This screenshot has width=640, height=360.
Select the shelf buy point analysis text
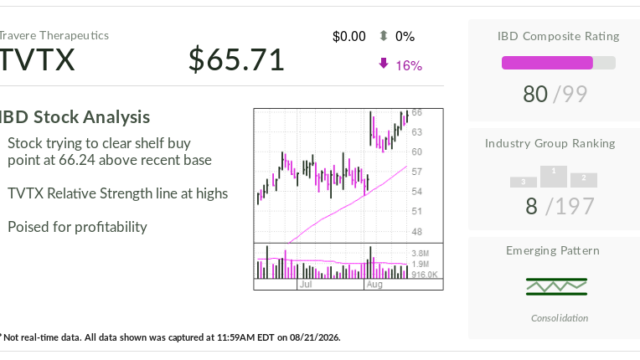tap(109, 151)
